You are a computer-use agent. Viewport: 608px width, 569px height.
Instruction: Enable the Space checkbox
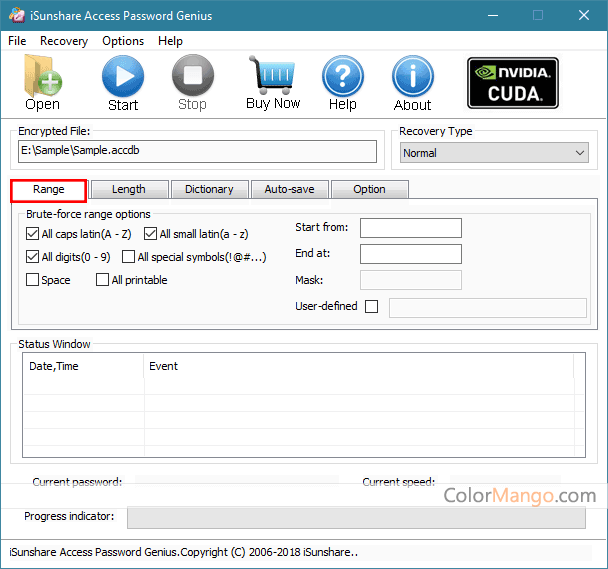(x=32, y=280)
